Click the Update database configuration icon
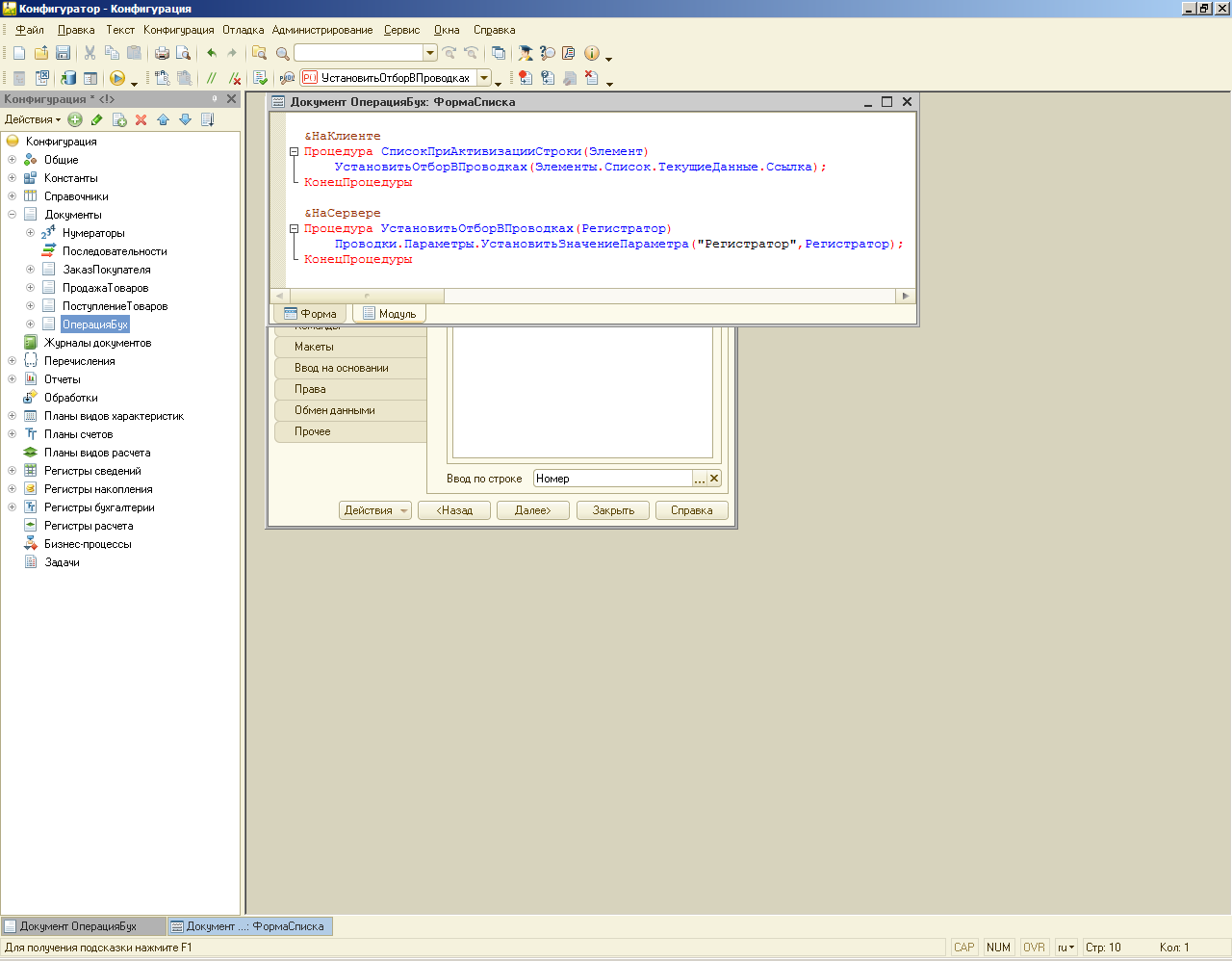Image resolution: width=1232 pixels, height=961 pixels. pyautogui.click(x=68, y=78)
